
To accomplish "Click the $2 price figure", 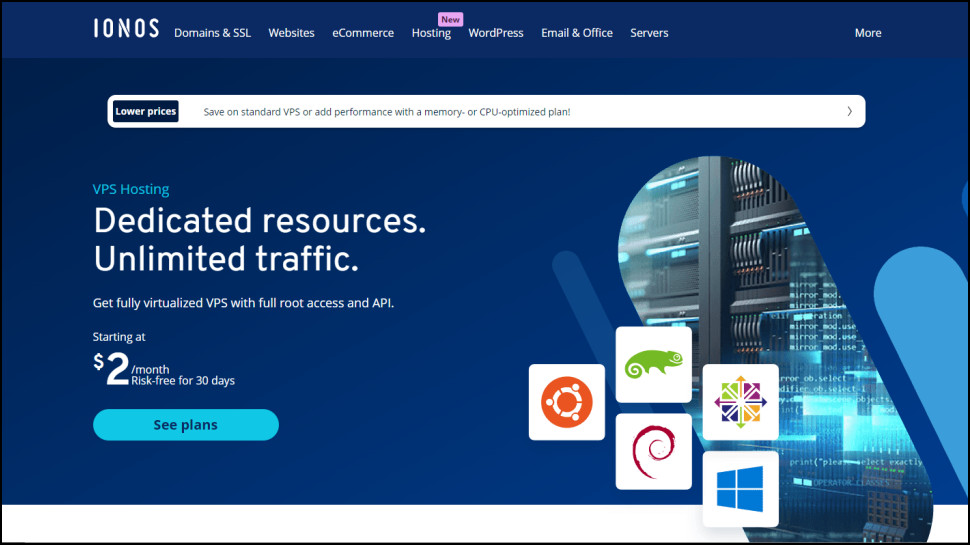I will pos(111,368).
